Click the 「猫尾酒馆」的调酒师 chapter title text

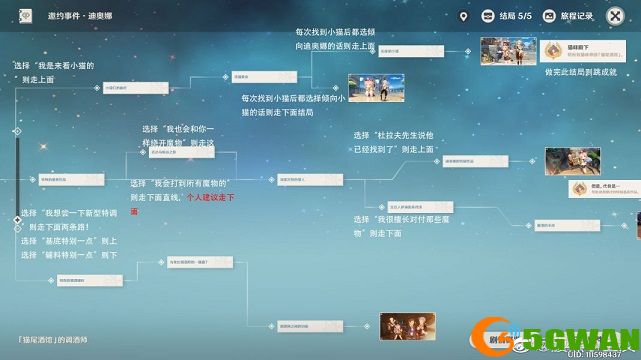(x=52, y=340)
